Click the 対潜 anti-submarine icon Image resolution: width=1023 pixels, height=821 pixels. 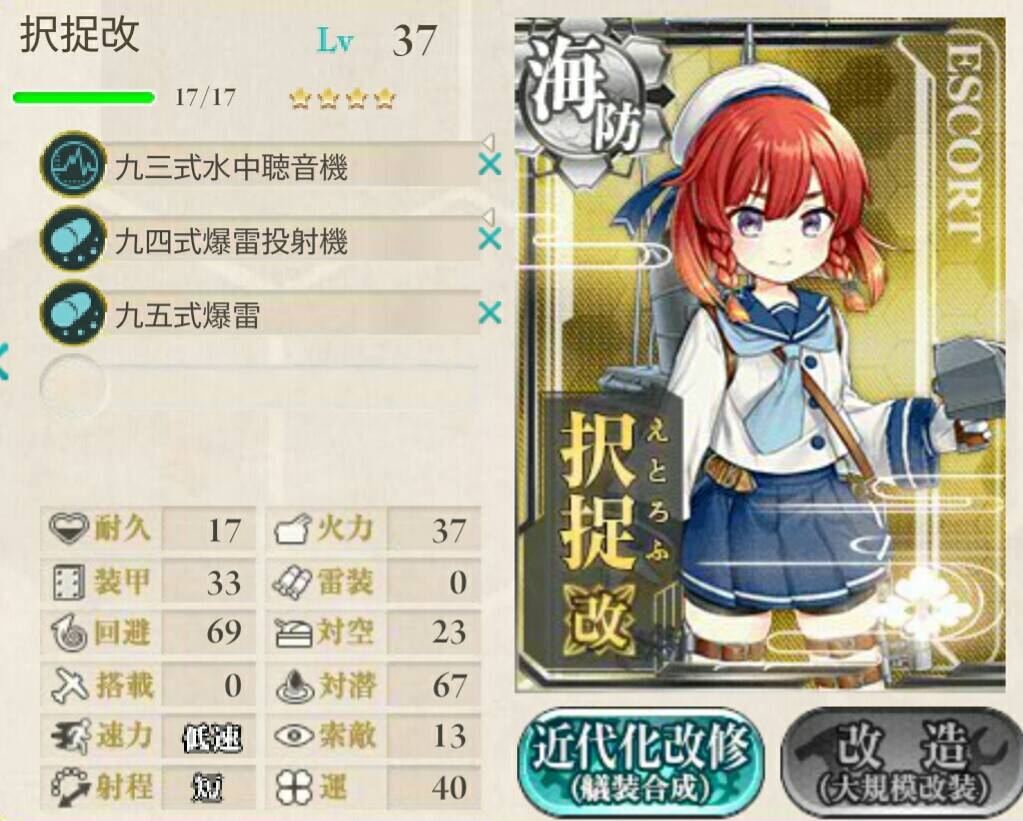(x=295, y=686)
